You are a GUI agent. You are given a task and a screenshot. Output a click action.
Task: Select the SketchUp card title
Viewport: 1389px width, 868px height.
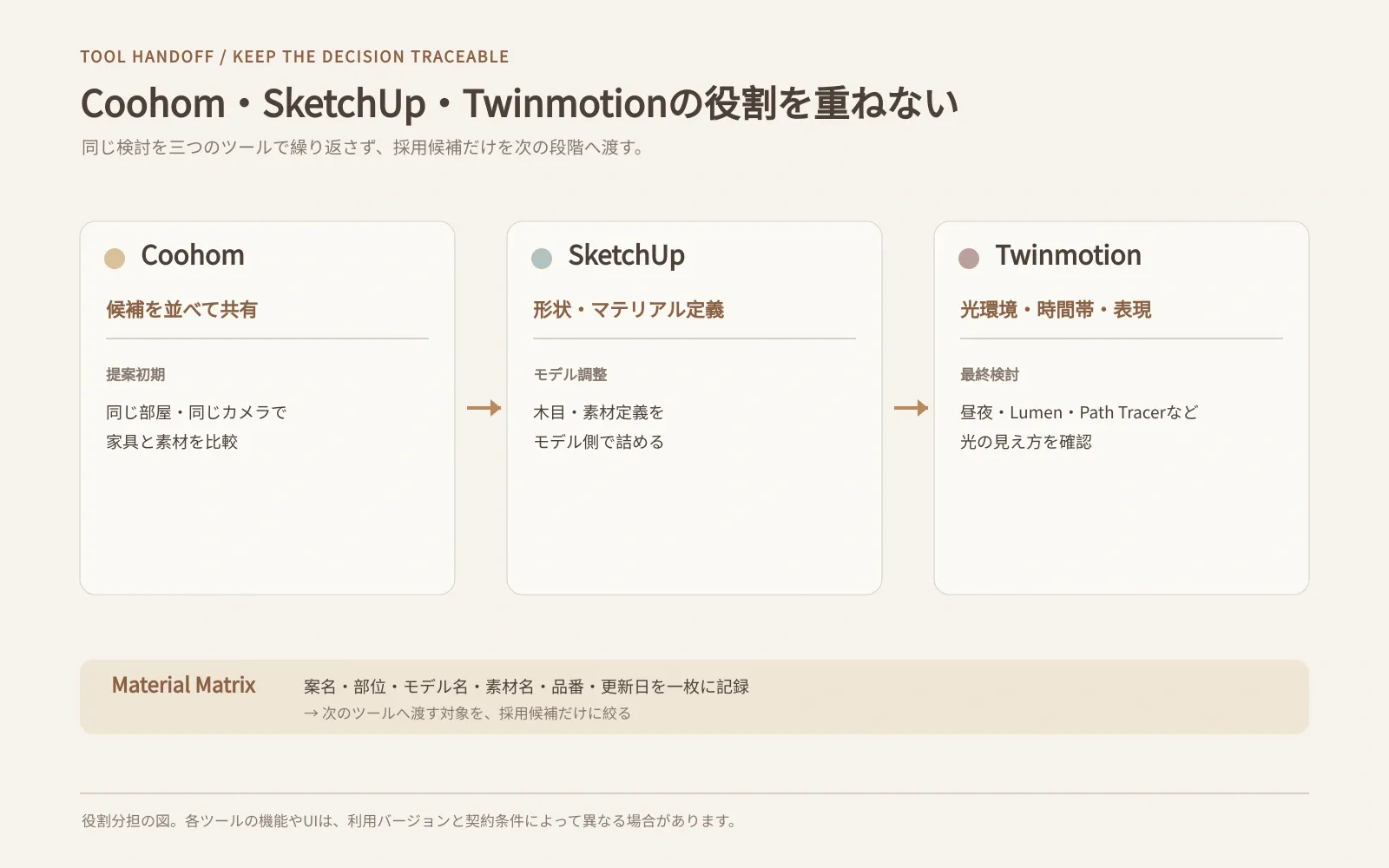click(626, 256)
